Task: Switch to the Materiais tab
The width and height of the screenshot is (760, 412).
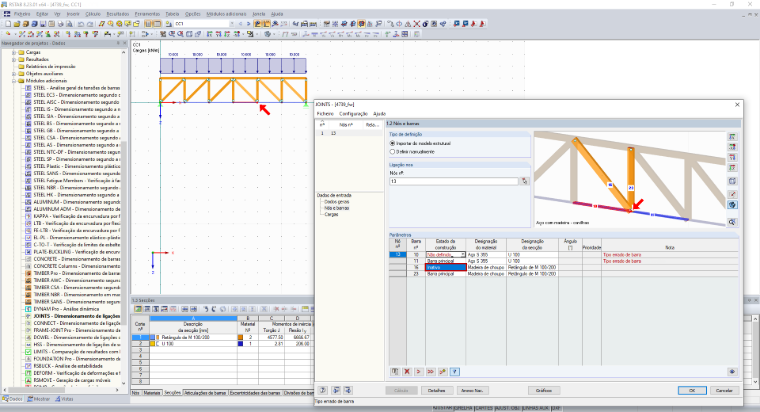Action: point(152,393)
